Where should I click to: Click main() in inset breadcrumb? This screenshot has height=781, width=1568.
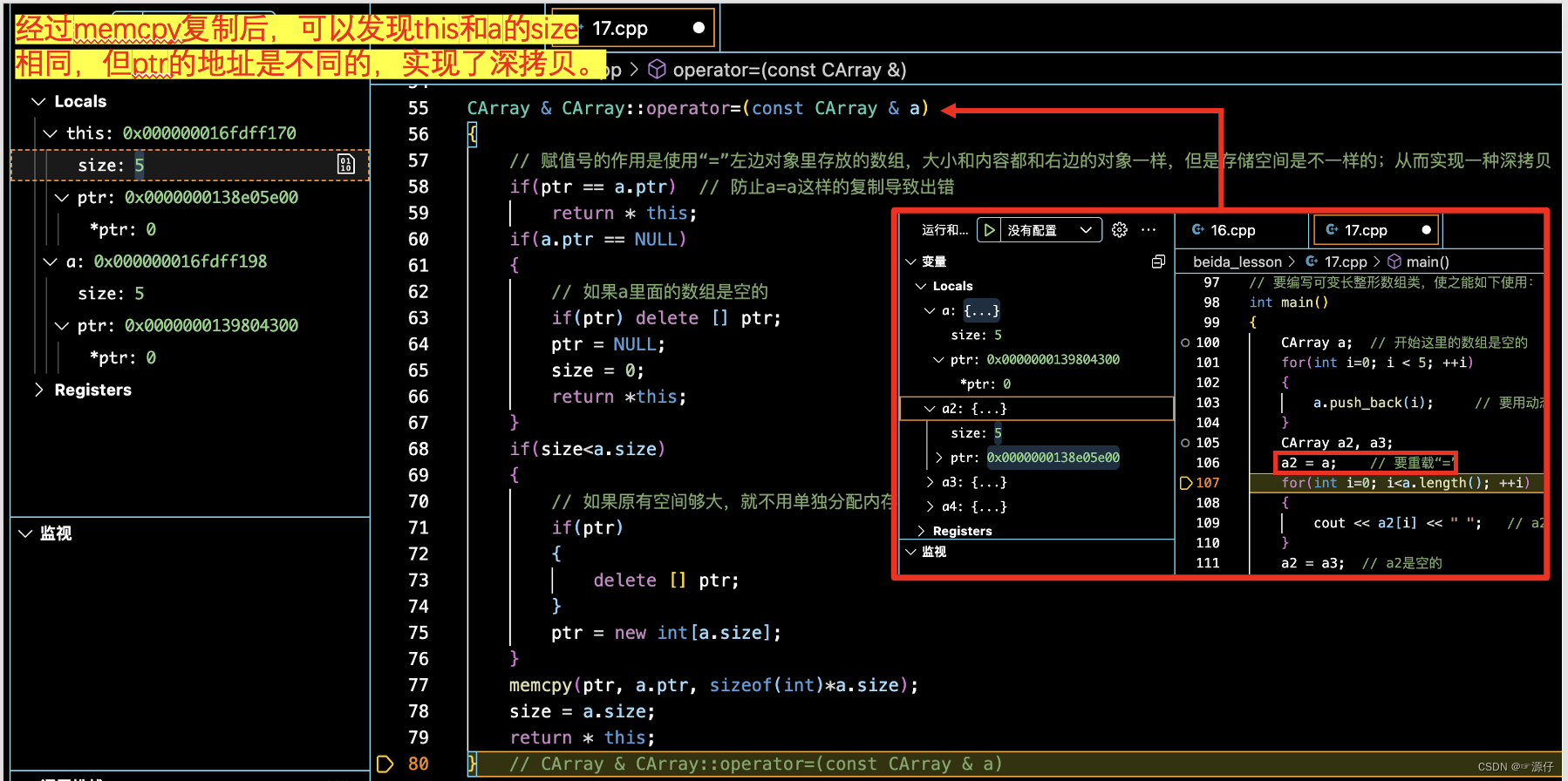click(x=1428, y=261)
